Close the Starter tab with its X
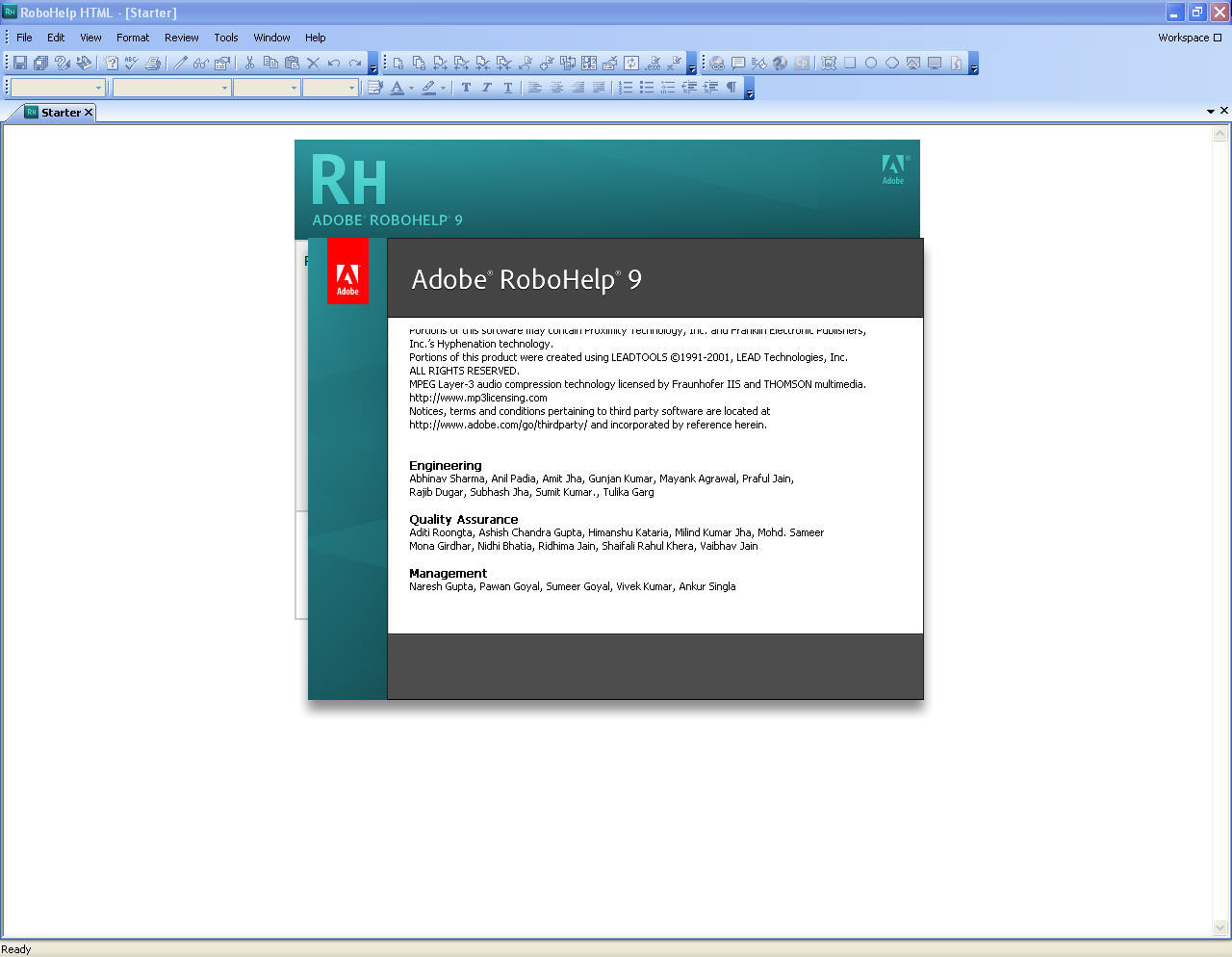This screenshot has height=957, width=1232. 89,113
